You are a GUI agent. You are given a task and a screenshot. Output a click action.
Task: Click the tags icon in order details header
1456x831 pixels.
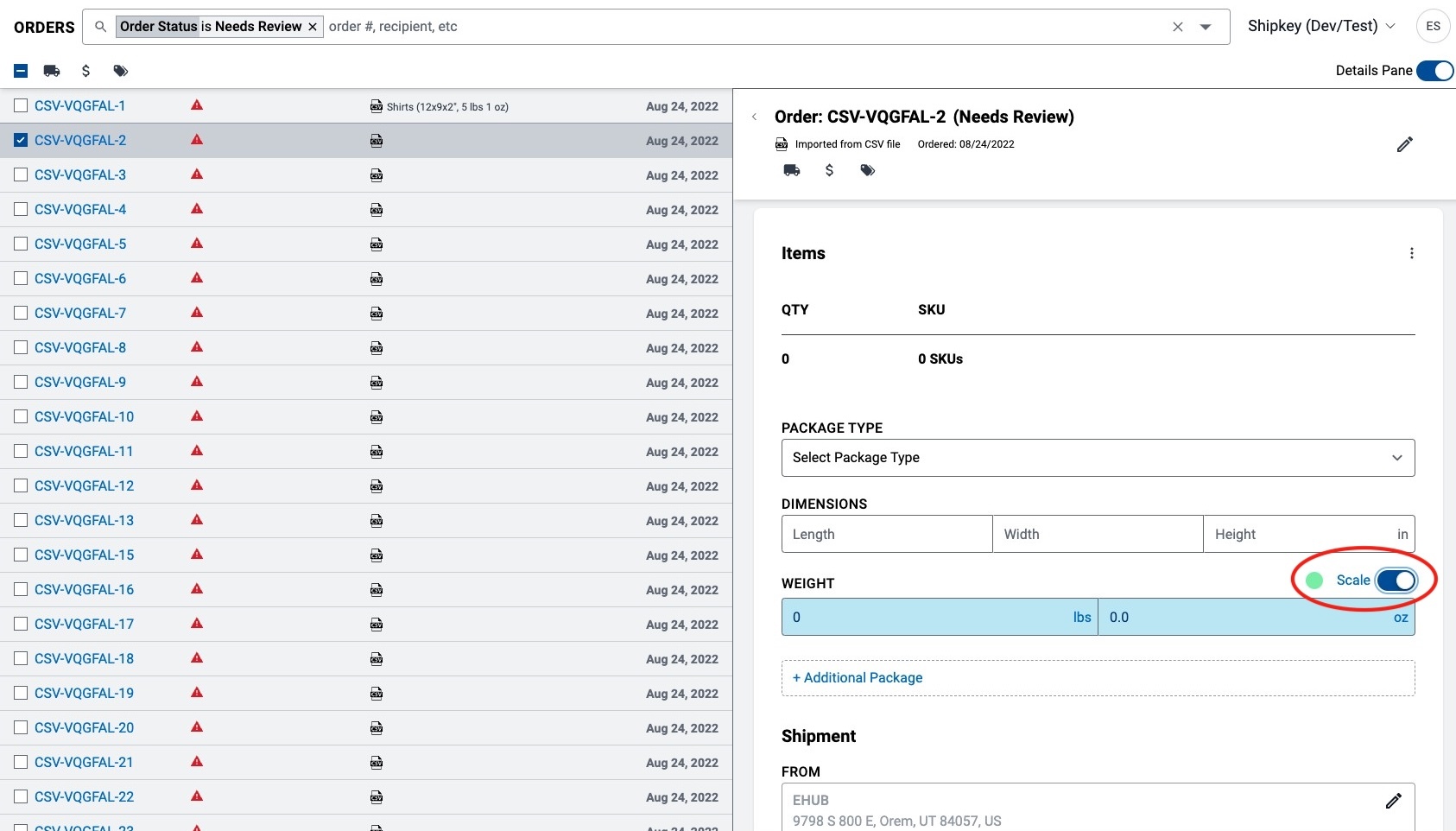867,170
